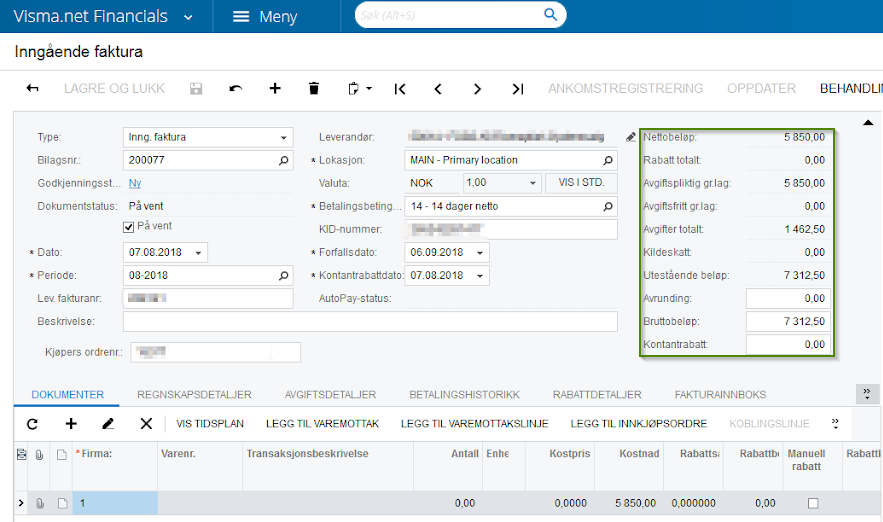Click the undo icon in toolbar
Image resolution: width=883 pixels, height=522 pixels.
point(235,89)
